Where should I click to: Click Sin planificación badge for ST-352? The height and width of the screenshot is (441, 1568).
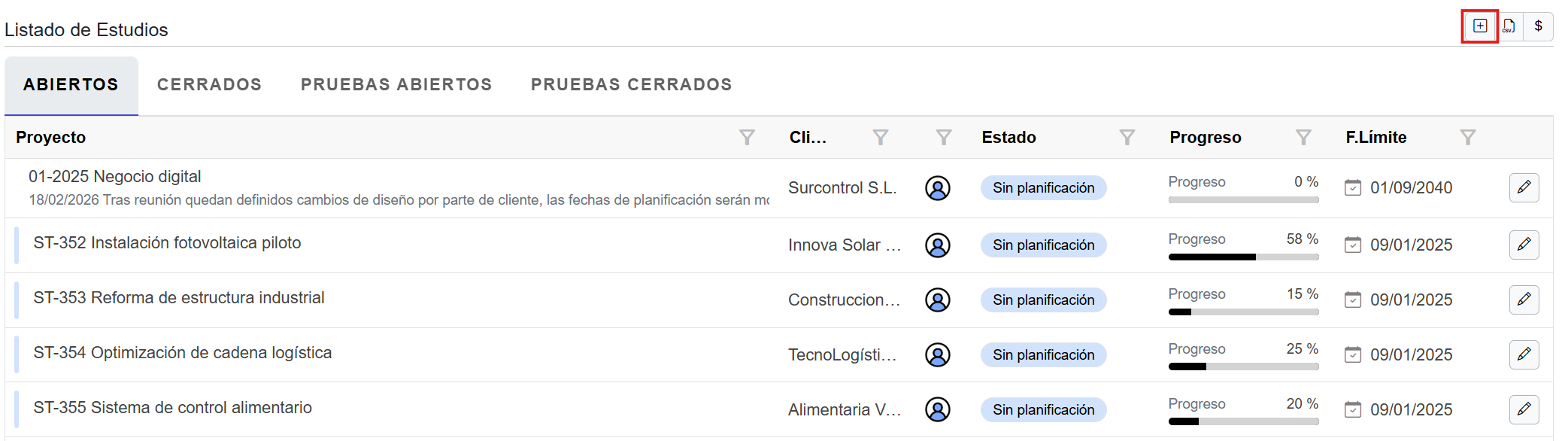point(1043,245)
